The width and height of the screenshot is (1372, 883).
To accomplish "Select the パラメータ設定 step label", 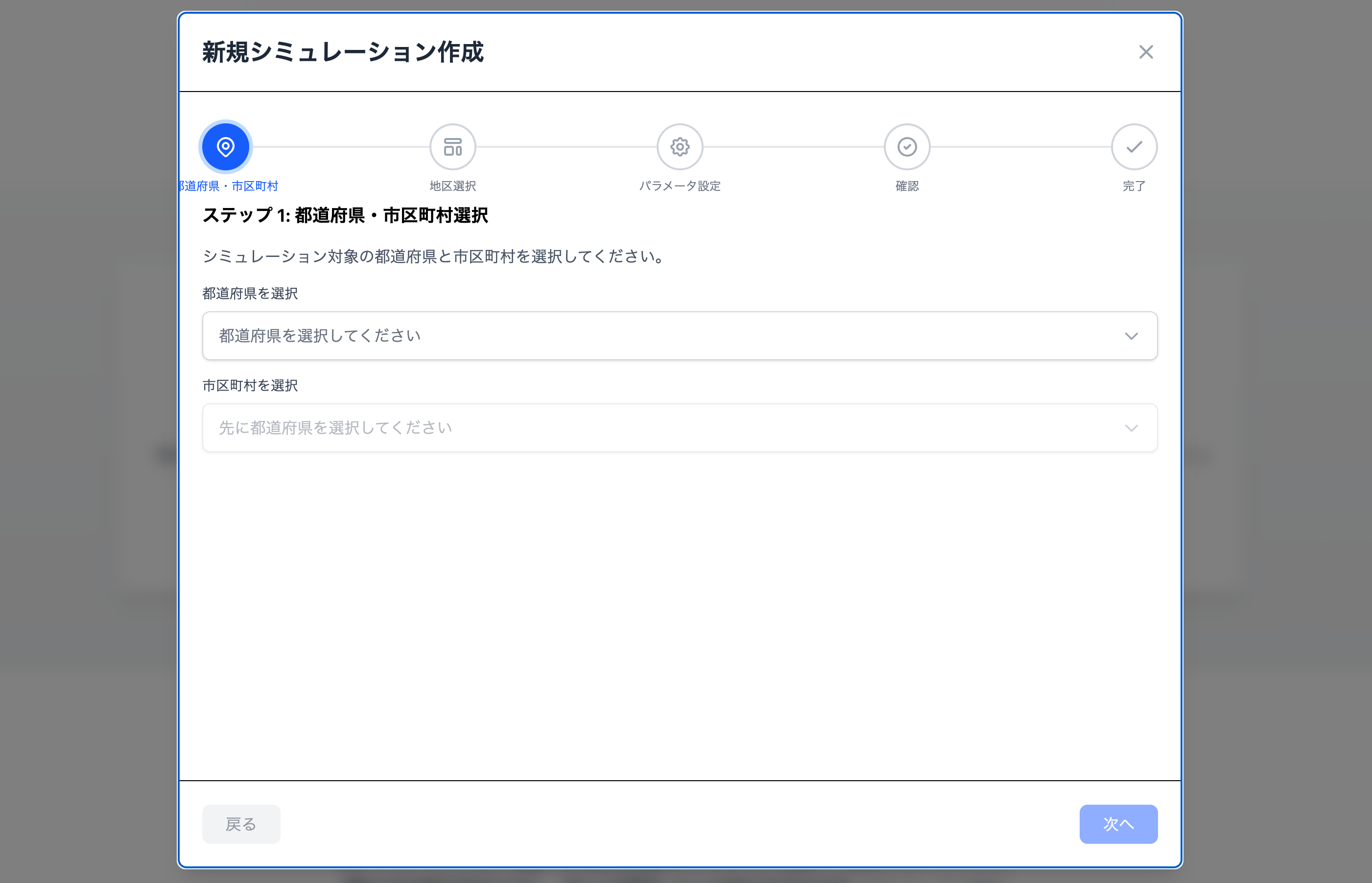I will point(680,186).
